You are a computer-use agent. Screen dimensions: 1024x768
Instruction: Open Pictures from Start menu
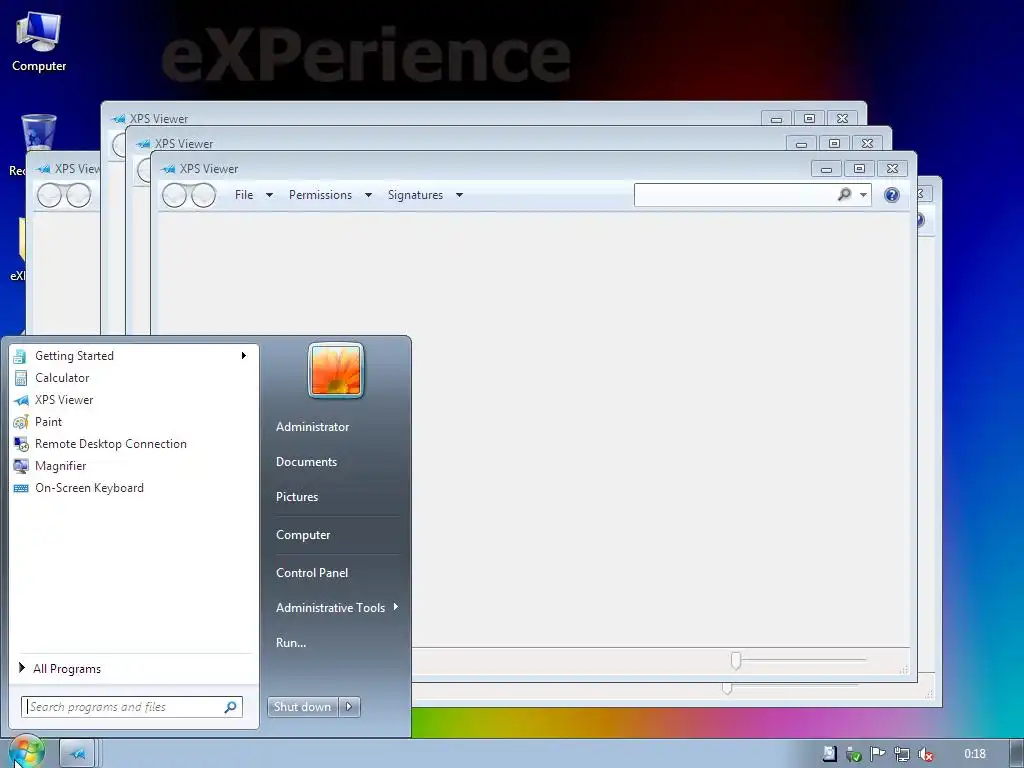click(296, 497)
